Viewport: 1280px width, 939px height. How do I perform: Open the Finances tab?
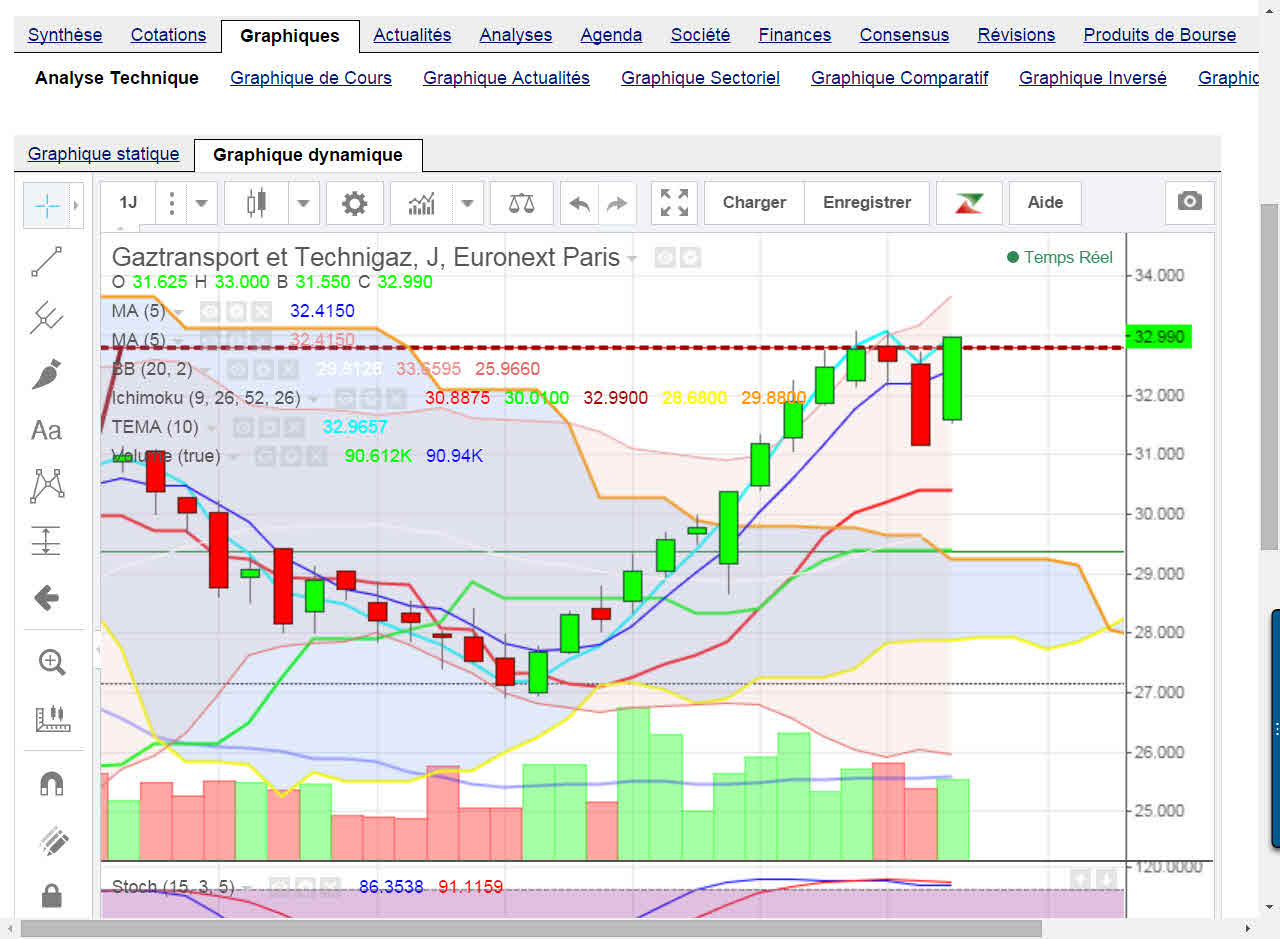(795, 35)
